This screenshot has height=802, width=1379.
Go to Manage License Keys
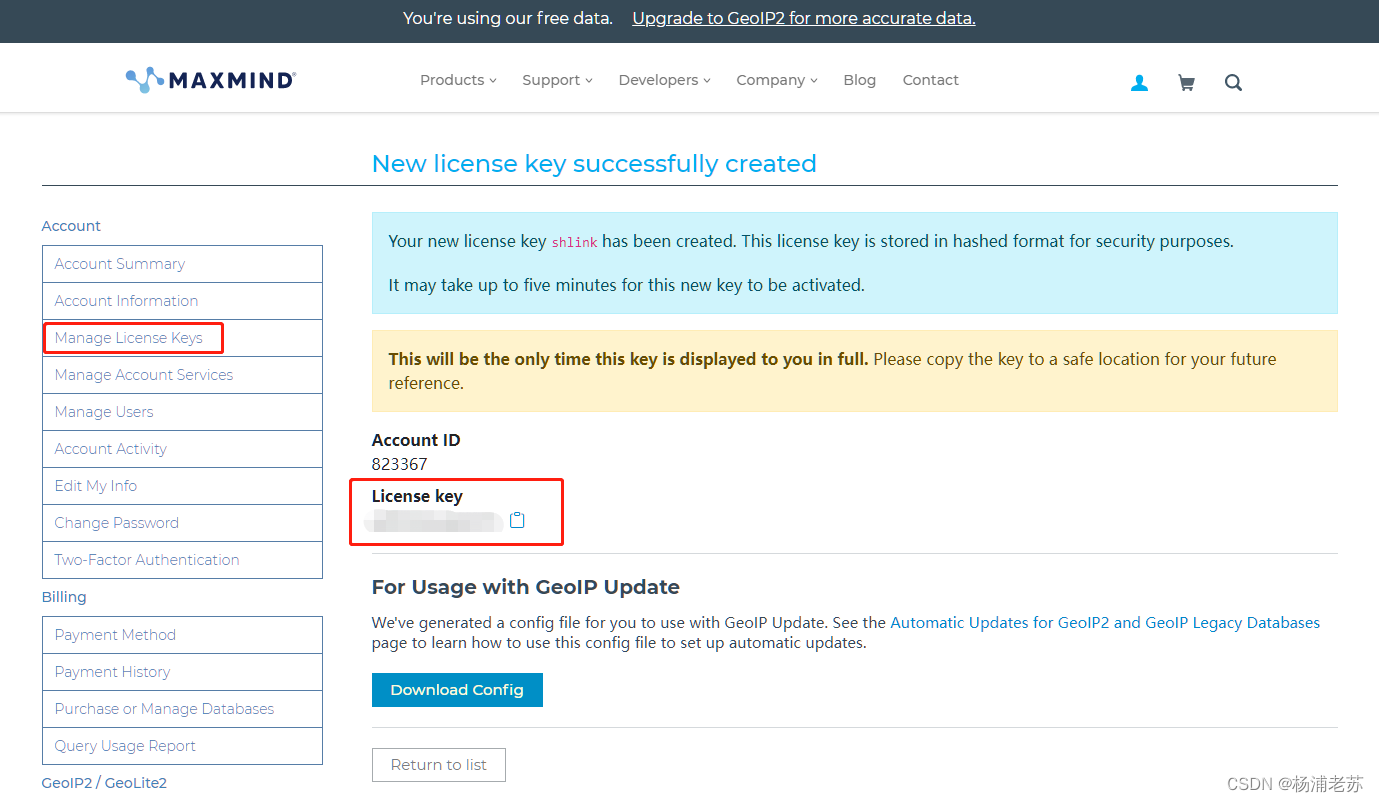coord(182,338)
